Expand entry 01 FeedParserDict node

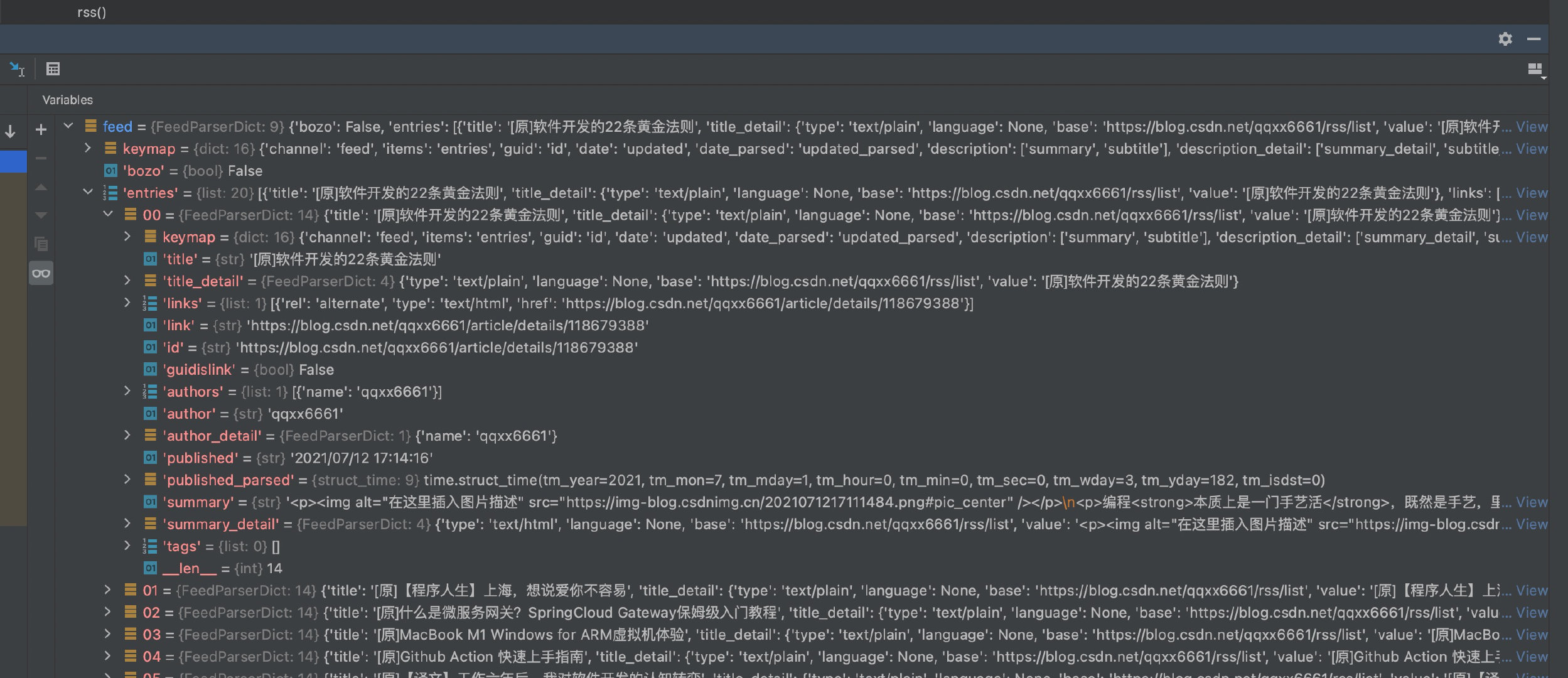click(x=108, y=590)
